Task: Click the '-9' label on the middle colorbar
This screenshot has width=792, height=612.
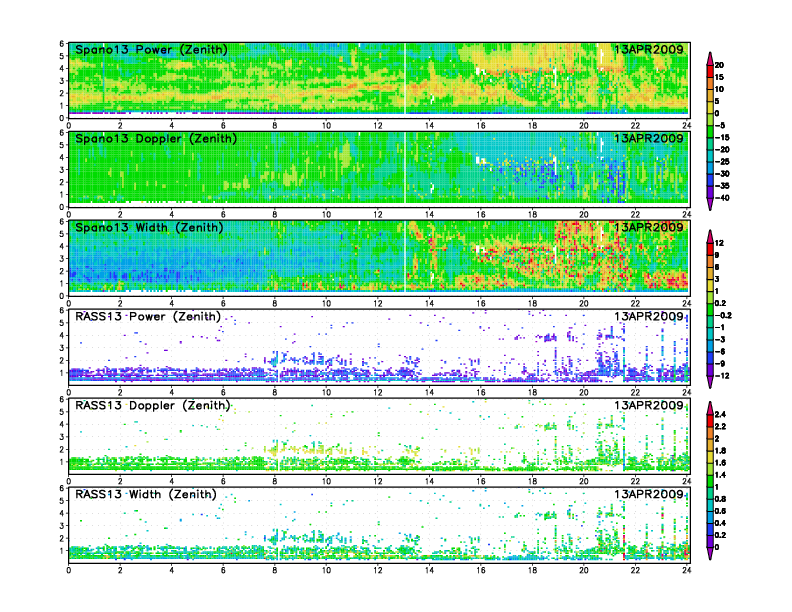Action: click(720, 364)
